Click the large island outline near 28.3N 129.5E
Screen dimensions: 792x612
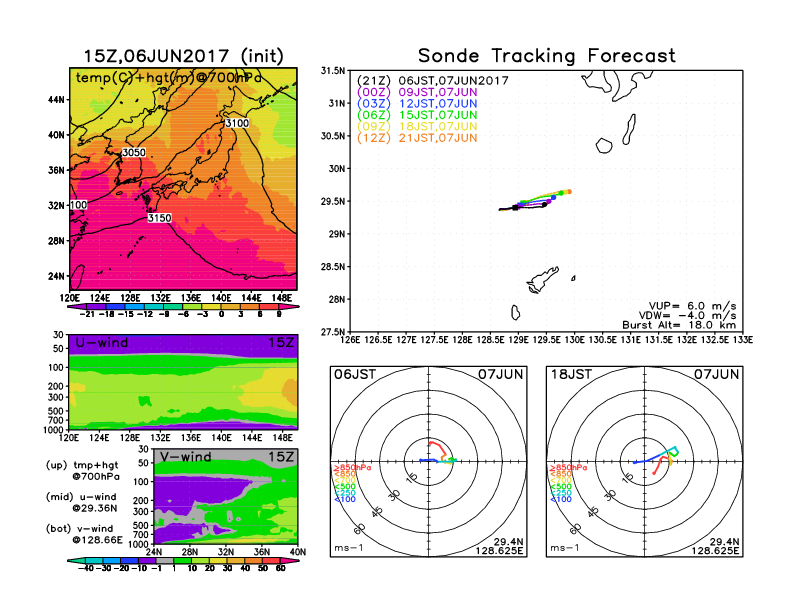click(542, 280)
